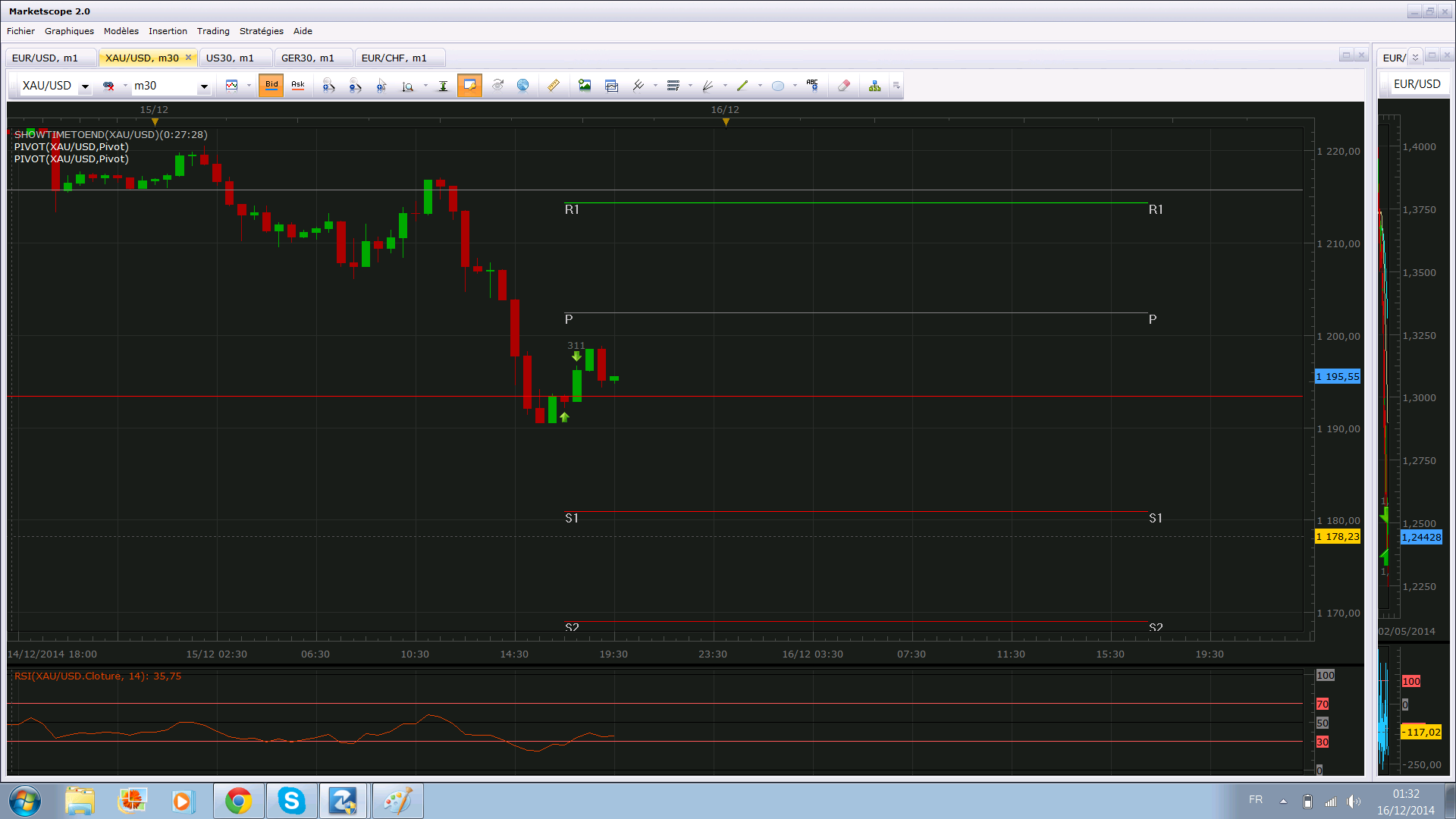
Task: Expand the chart type dropdown arrow
Action: tap(249, 86)
